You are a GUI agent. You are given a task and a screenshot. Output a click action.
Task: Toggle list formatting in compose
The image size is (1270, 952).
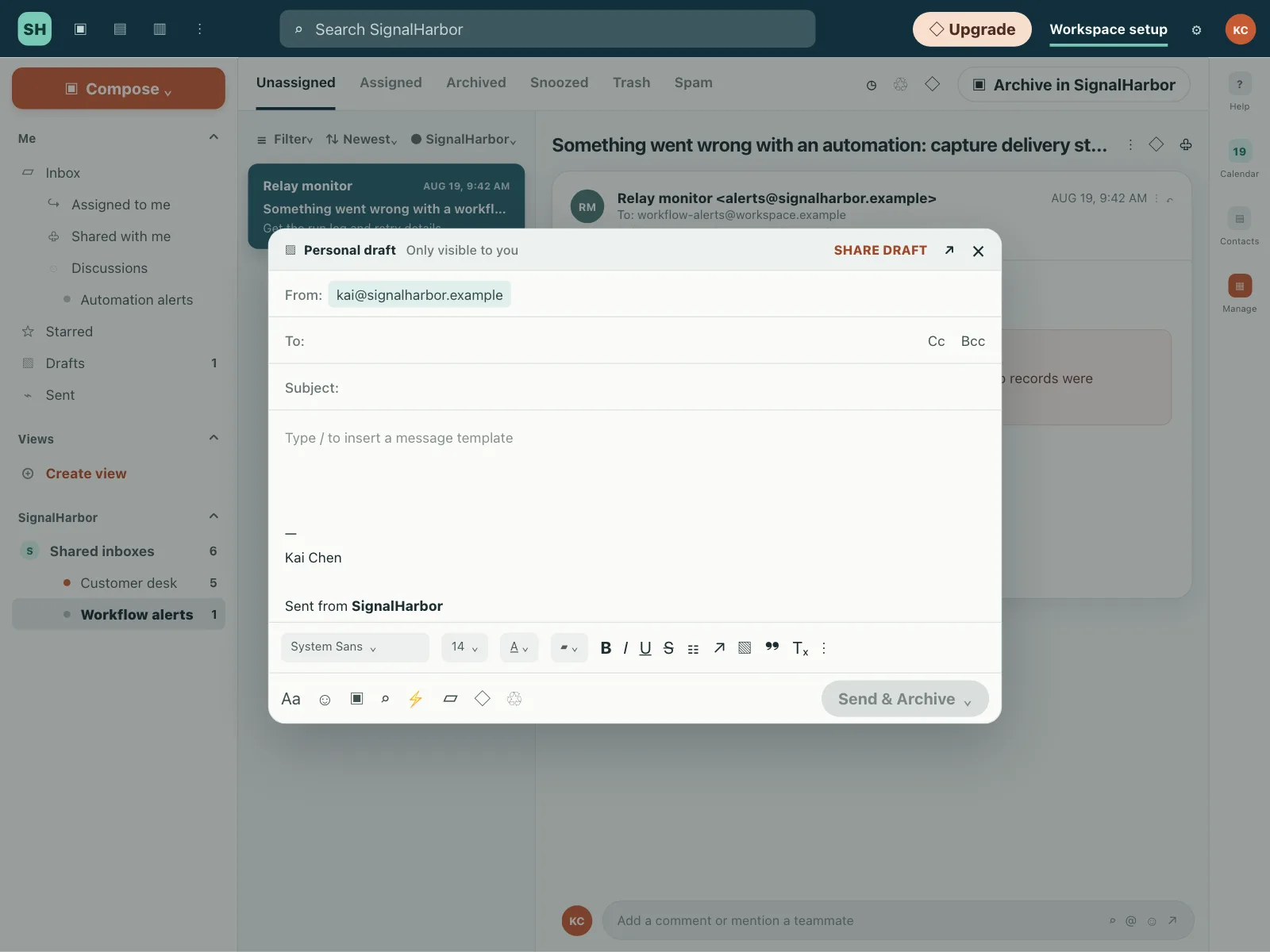tap(693, 649)
